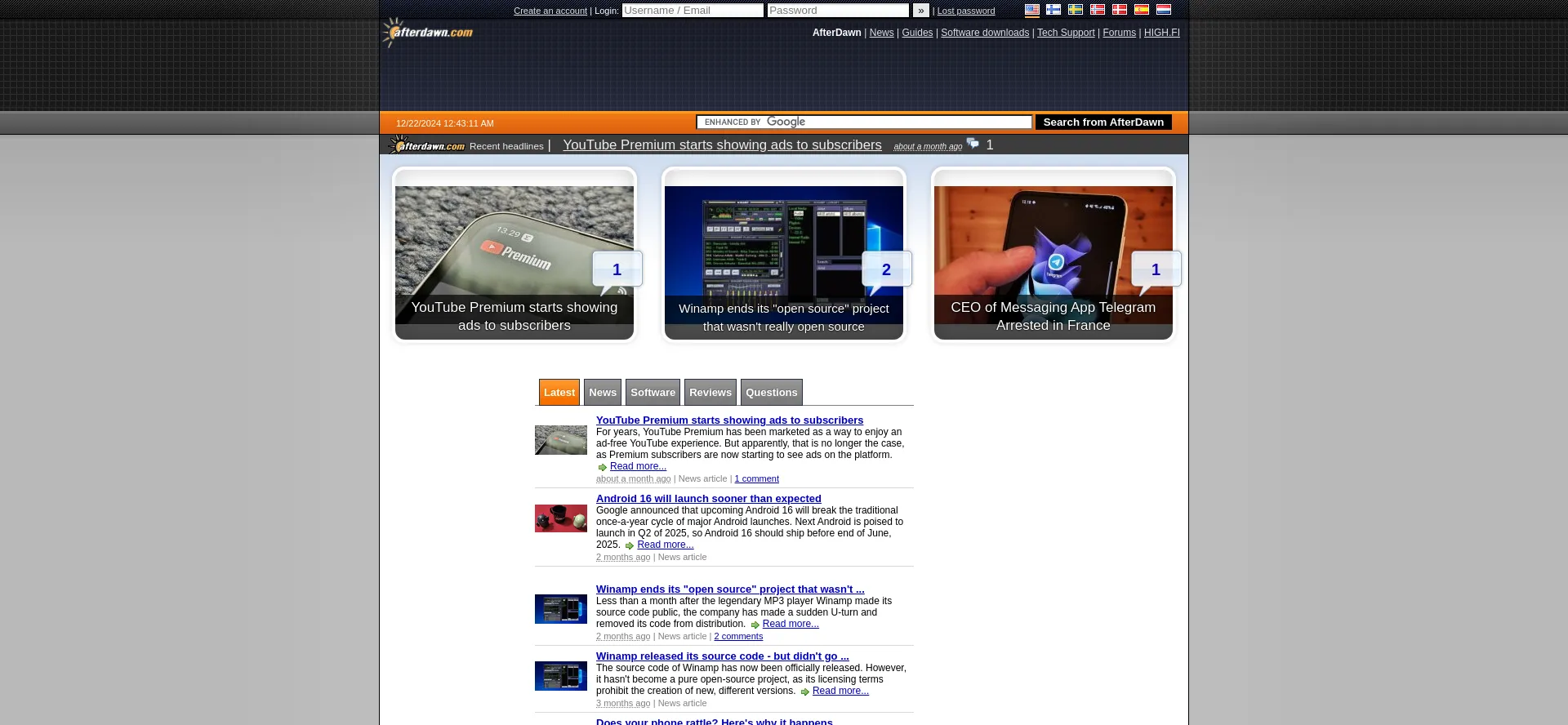This screenshot has height=725, width=1568.
Task: Submit login with the » button
Action: (x=921, y=11)
